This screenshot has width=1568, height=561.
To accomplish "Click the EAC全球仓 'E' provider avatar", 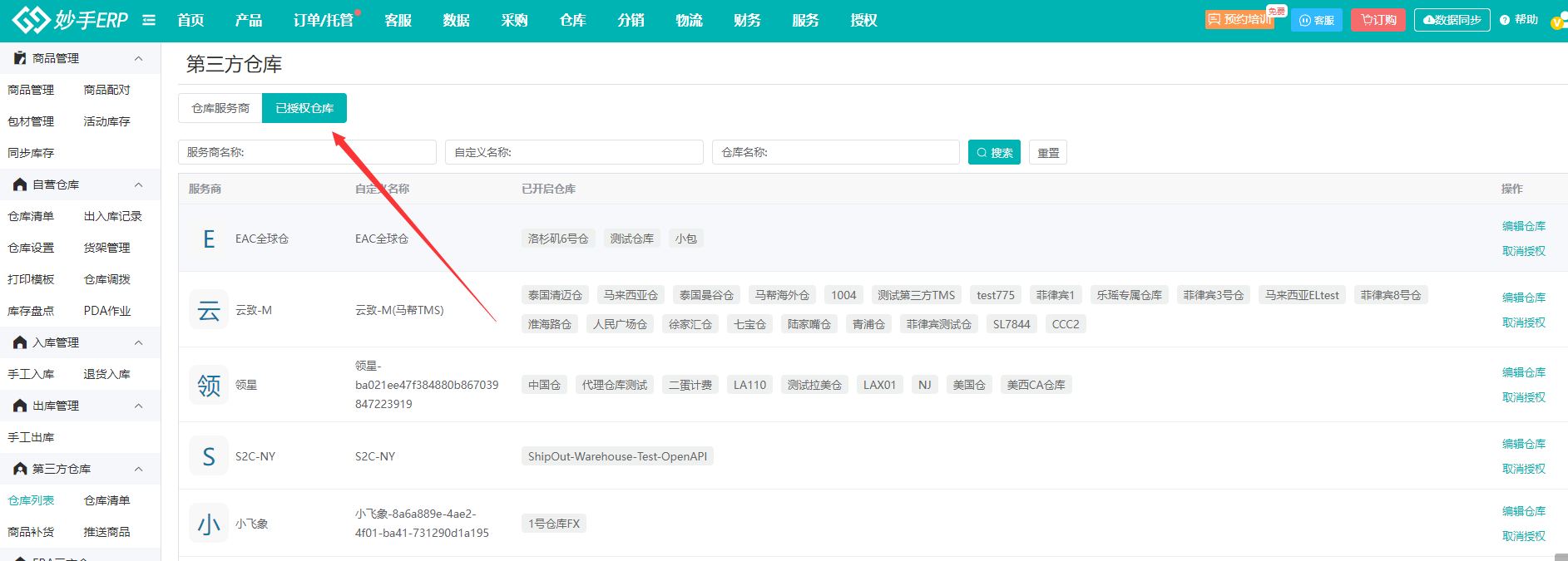I will pyautogui.click(x=209, y=239).
